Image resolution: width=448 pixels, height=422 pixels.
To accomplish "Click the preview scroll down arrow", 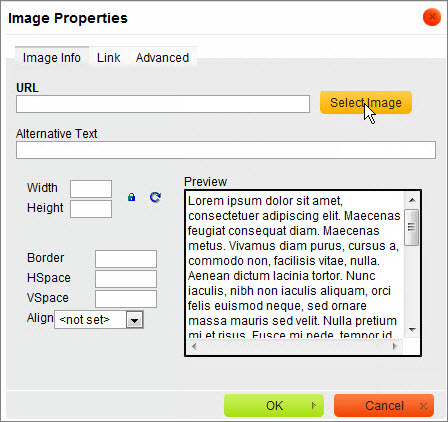I will point(412,330).
